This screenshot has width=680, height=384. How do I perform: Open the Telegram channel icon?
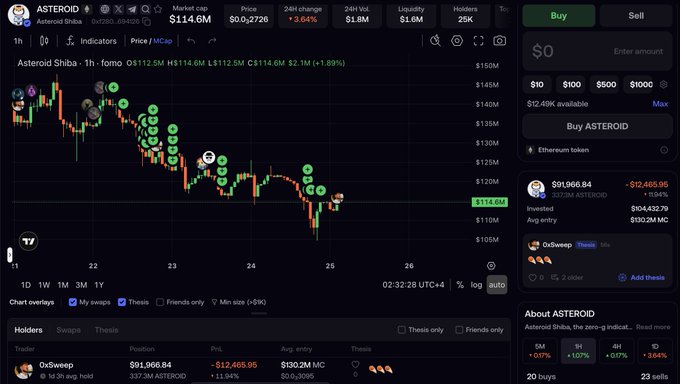132,9
